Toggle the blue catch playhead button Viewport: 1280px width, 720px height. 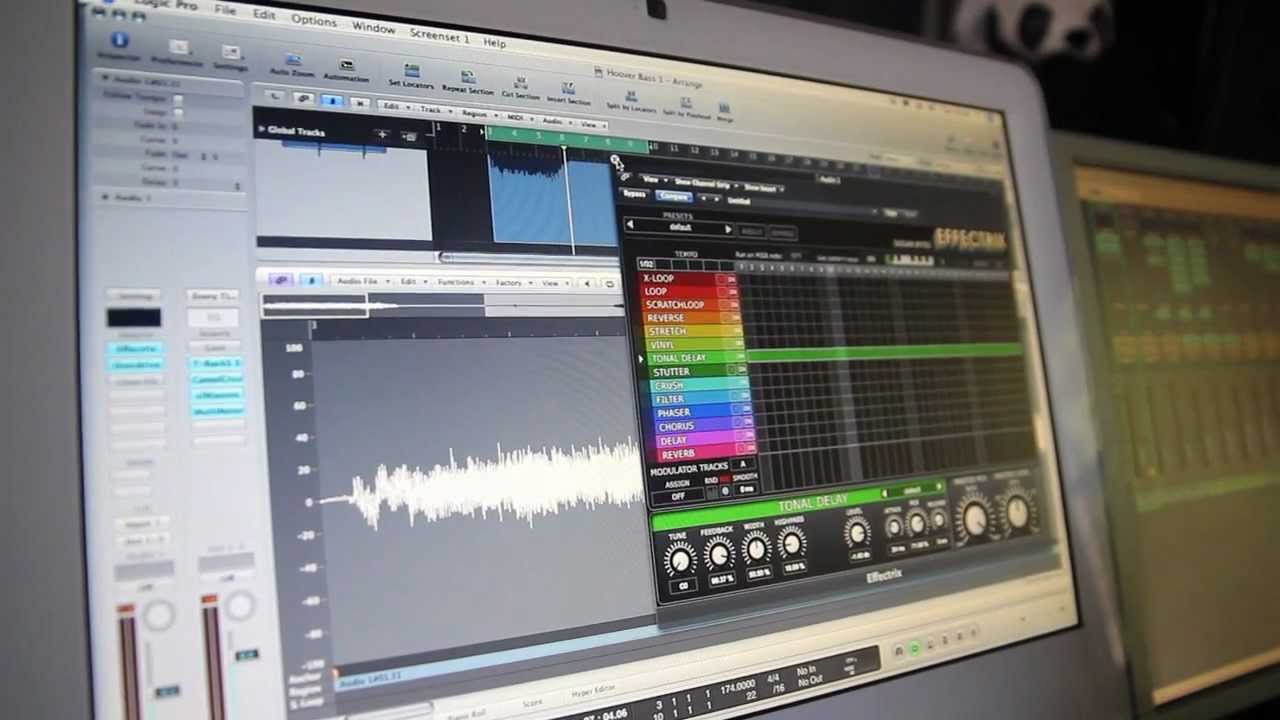(331, 101)
